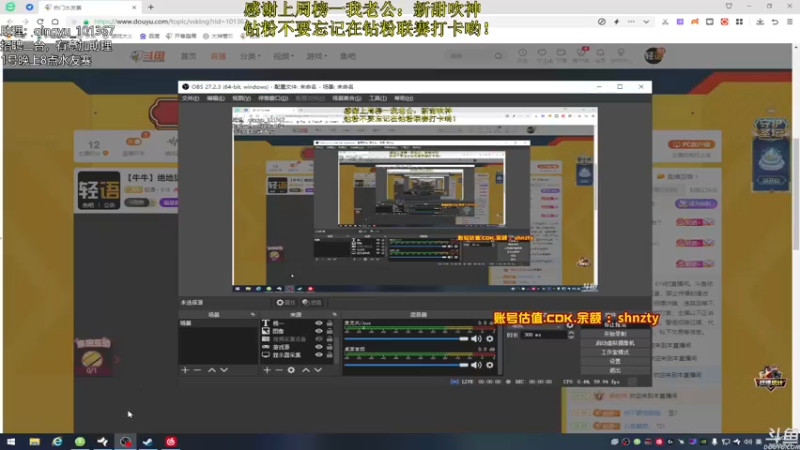
Task: Open the Windows Start menu
Action: click(x=11, y=441)
